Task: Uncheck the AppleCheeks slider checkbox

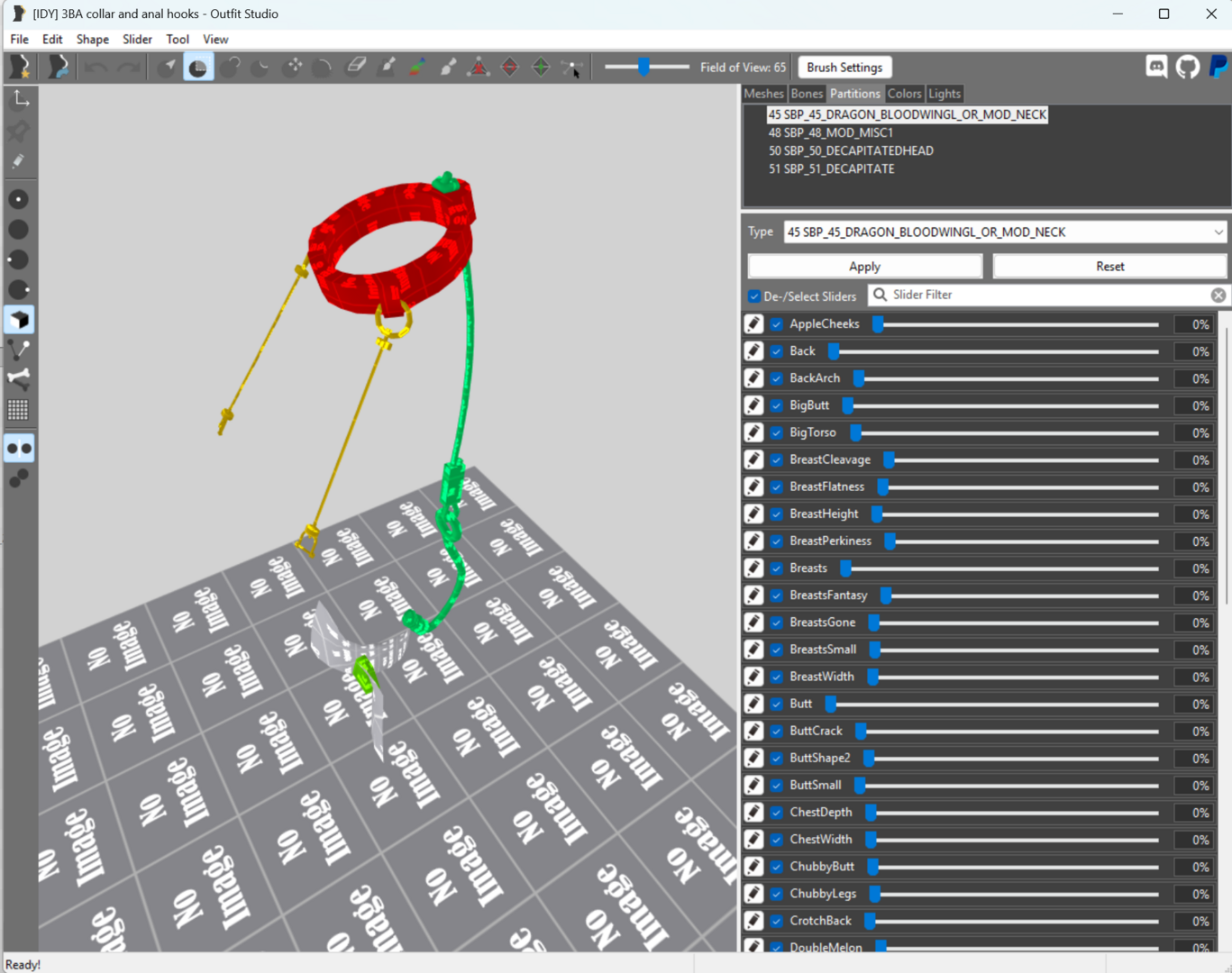Action: 777,324
